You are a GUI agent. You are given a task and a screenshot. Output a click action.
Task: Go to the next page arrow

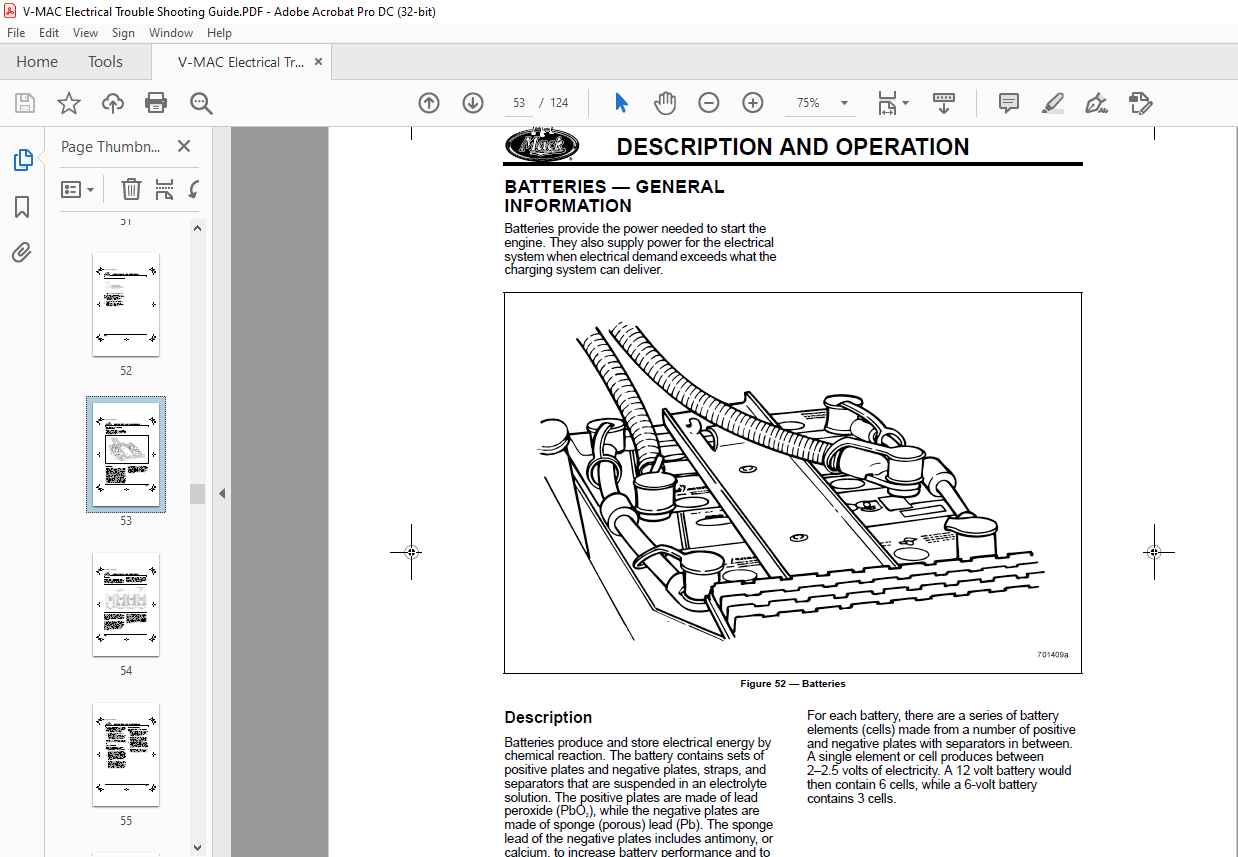click(x=473, y=103)
